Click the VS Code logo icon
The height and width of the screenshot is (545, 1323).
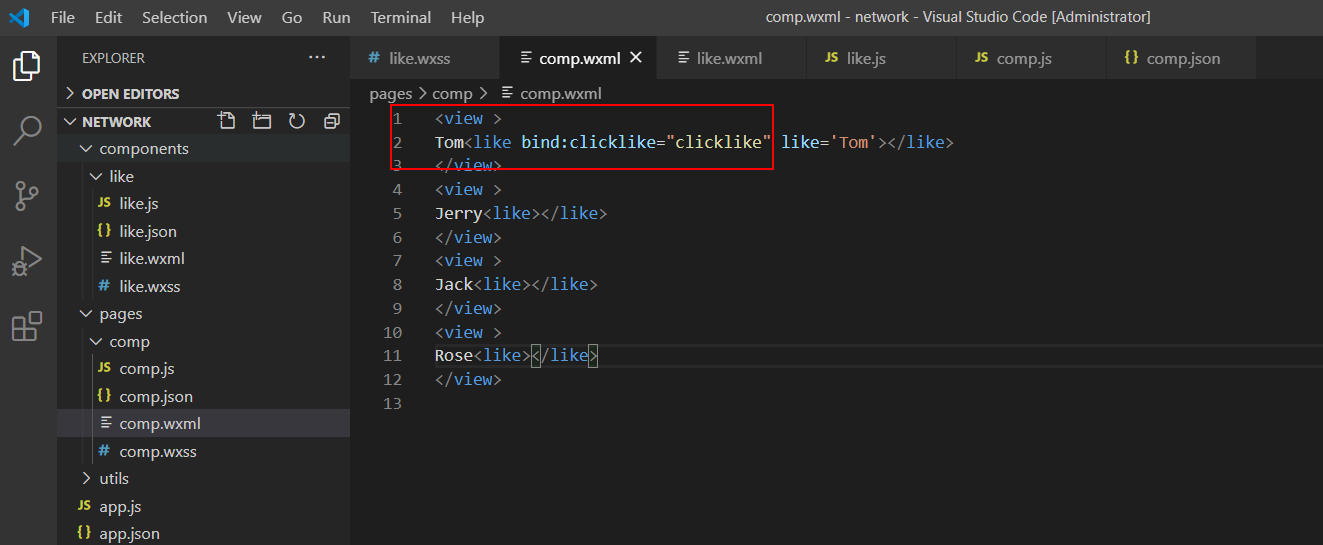pos(19,17)
